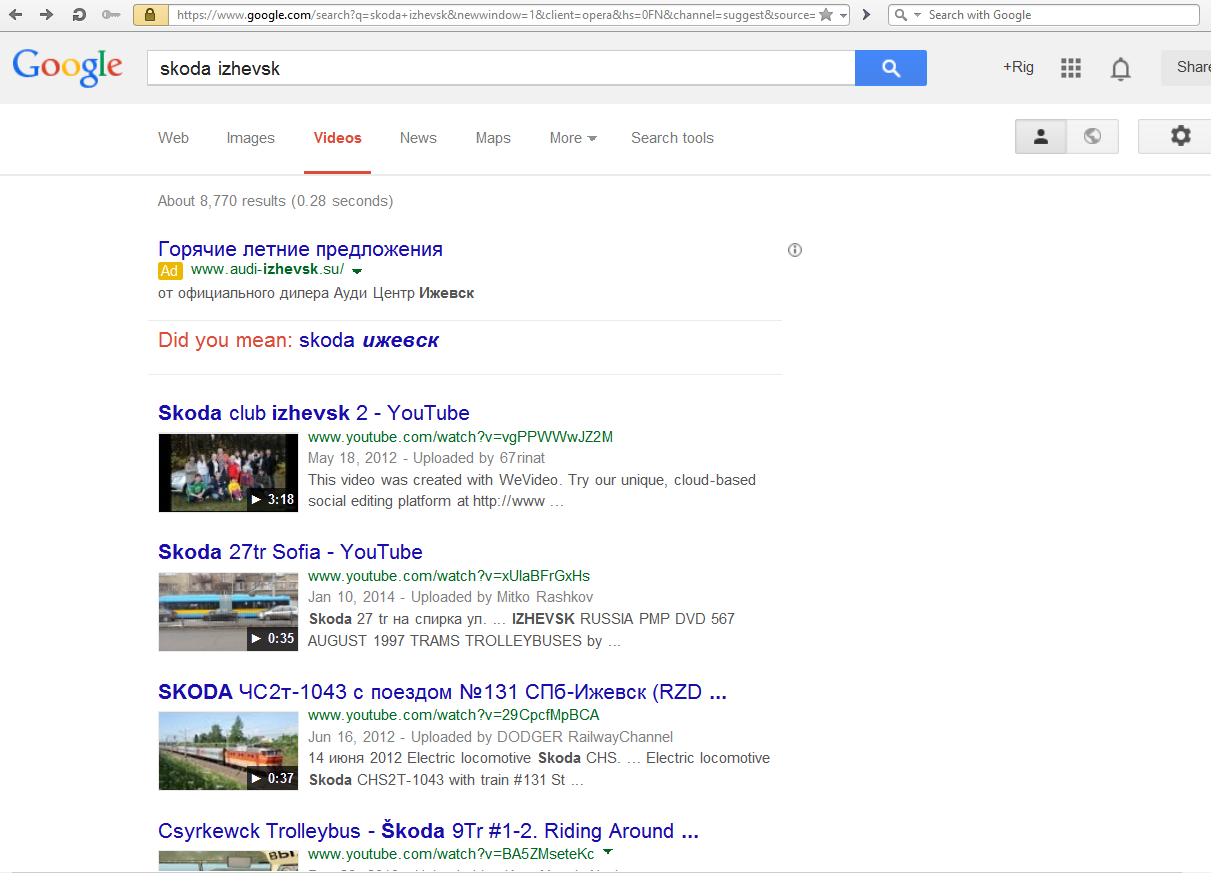Click the Google logo

tap(68, 67)
